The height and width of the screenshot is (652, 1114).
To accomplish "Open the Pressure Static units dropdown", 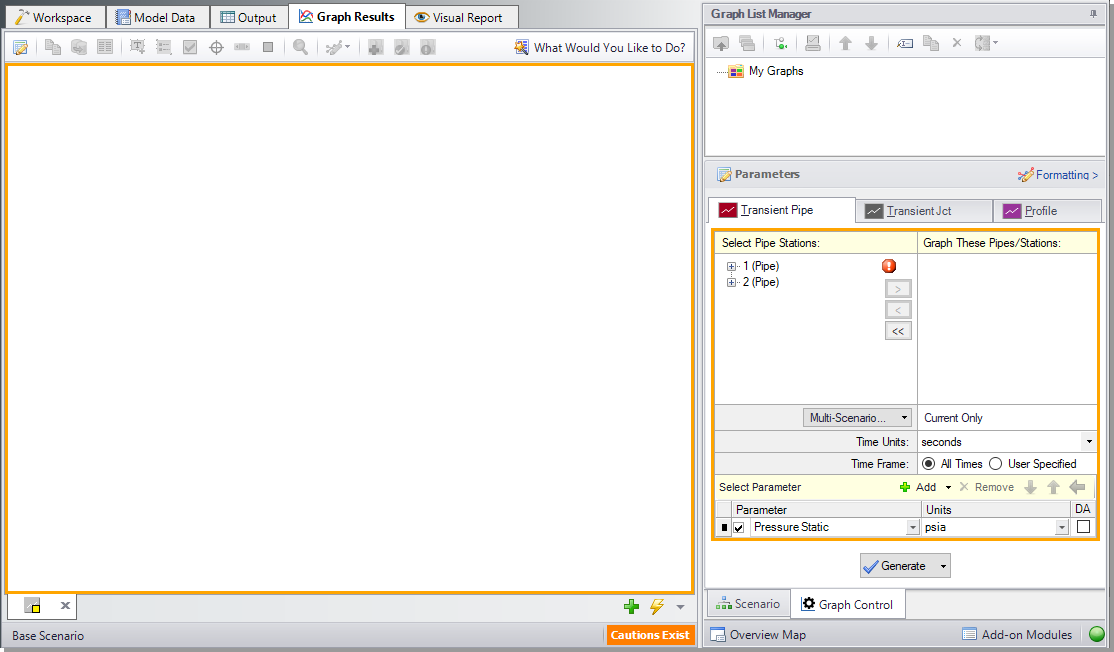I will pos(1062,527).
